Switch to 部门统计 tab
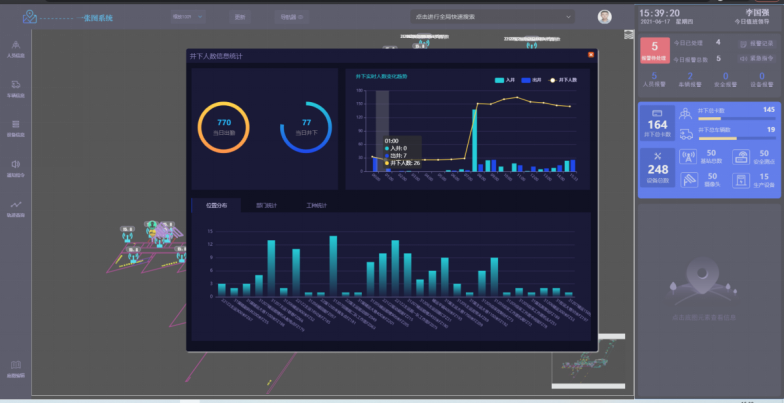This screenshot has height=403, width=784. (x=266, y=206)
